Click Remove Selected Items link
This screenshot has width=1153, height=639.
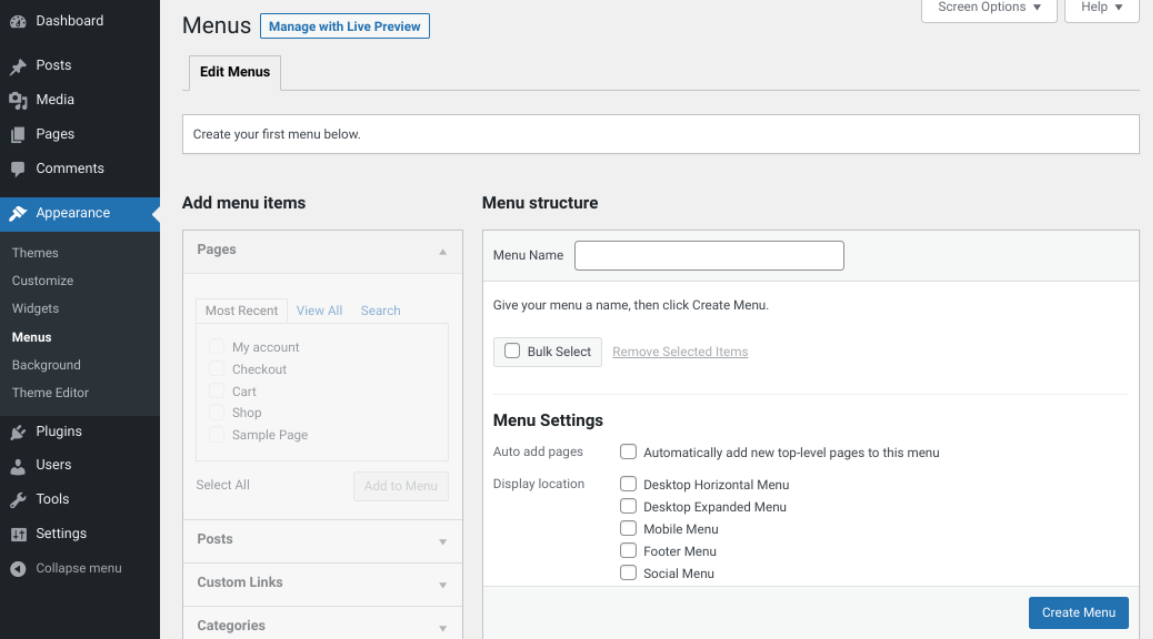[679, 351]
